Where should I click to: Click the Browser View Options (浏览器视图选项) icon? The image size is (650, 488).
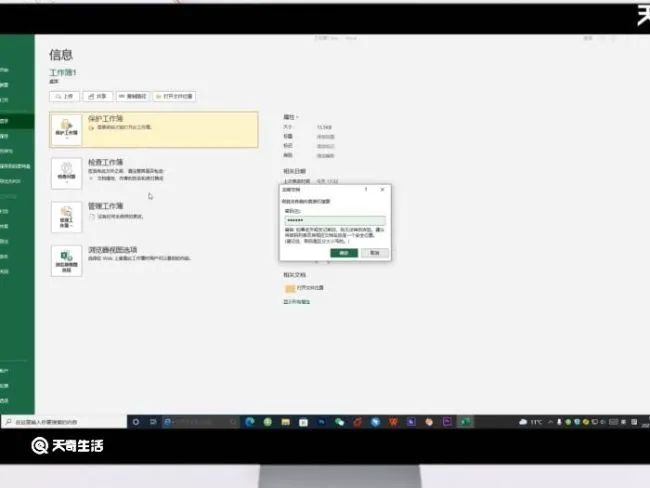66,261
